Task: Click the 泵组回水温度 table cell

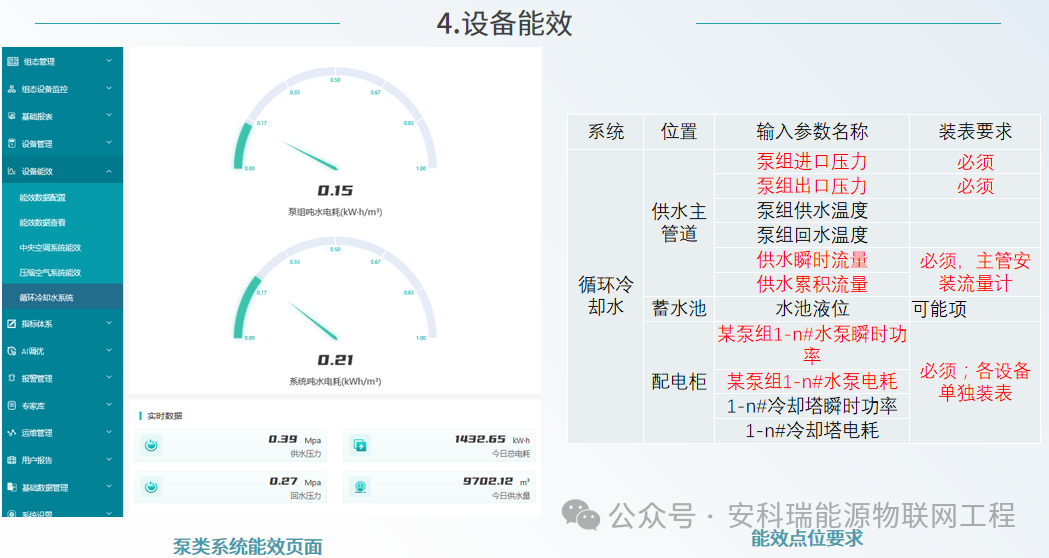Action: 812,235
